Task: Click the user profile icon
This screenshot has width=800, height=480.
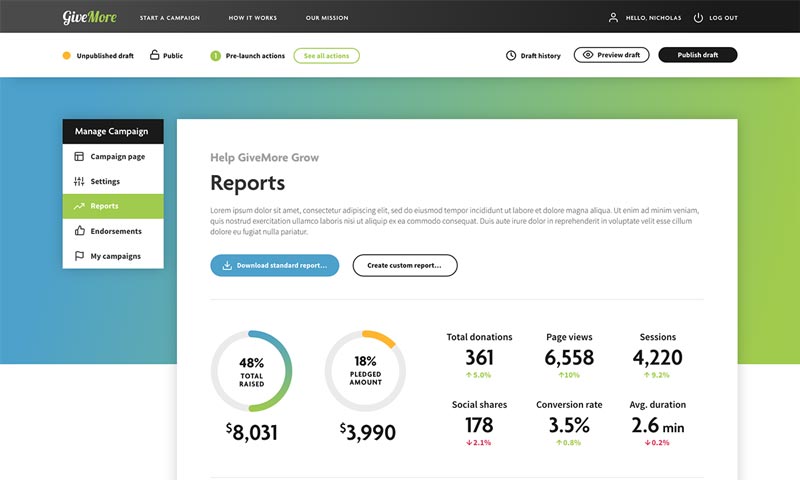Action: coord(613,17)
